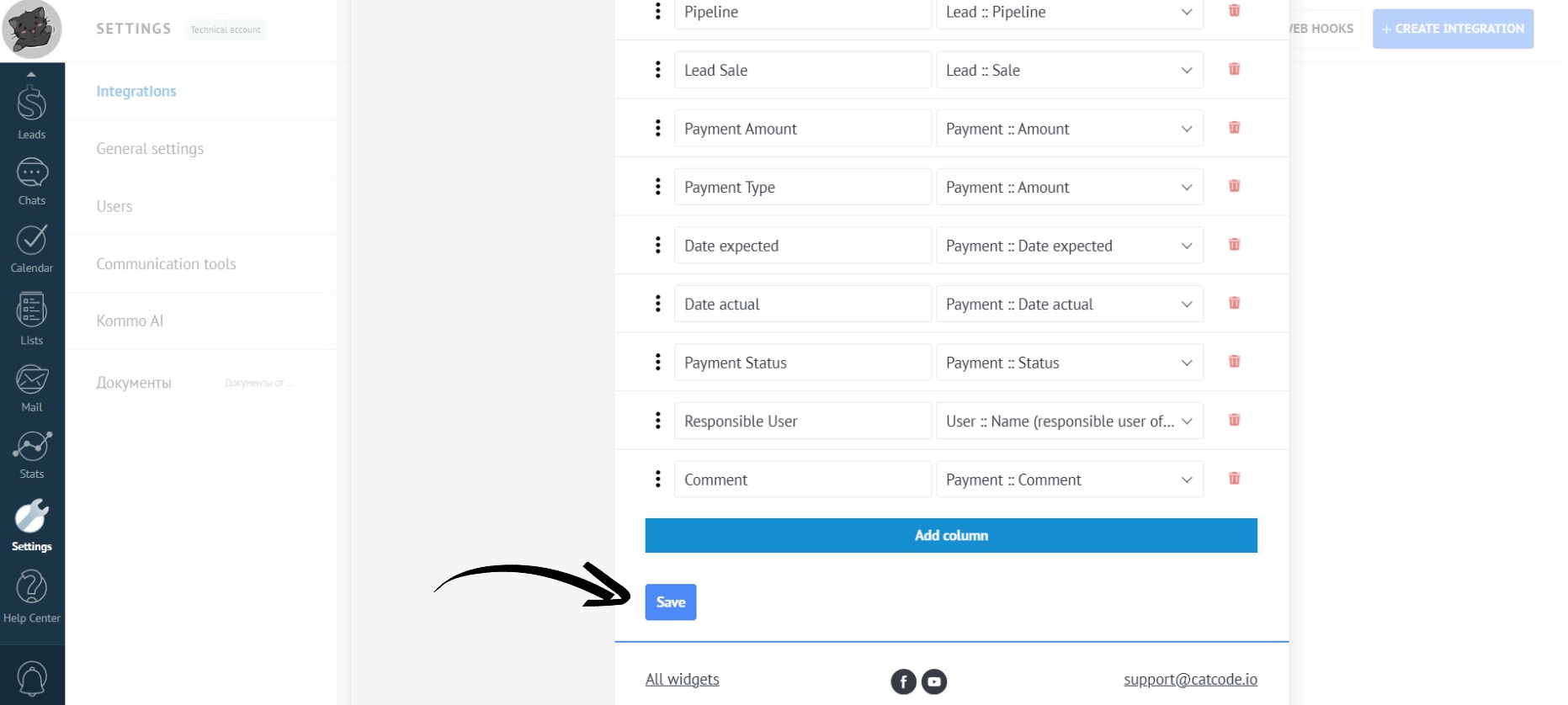Select General settings menu item

pos(150,149)
